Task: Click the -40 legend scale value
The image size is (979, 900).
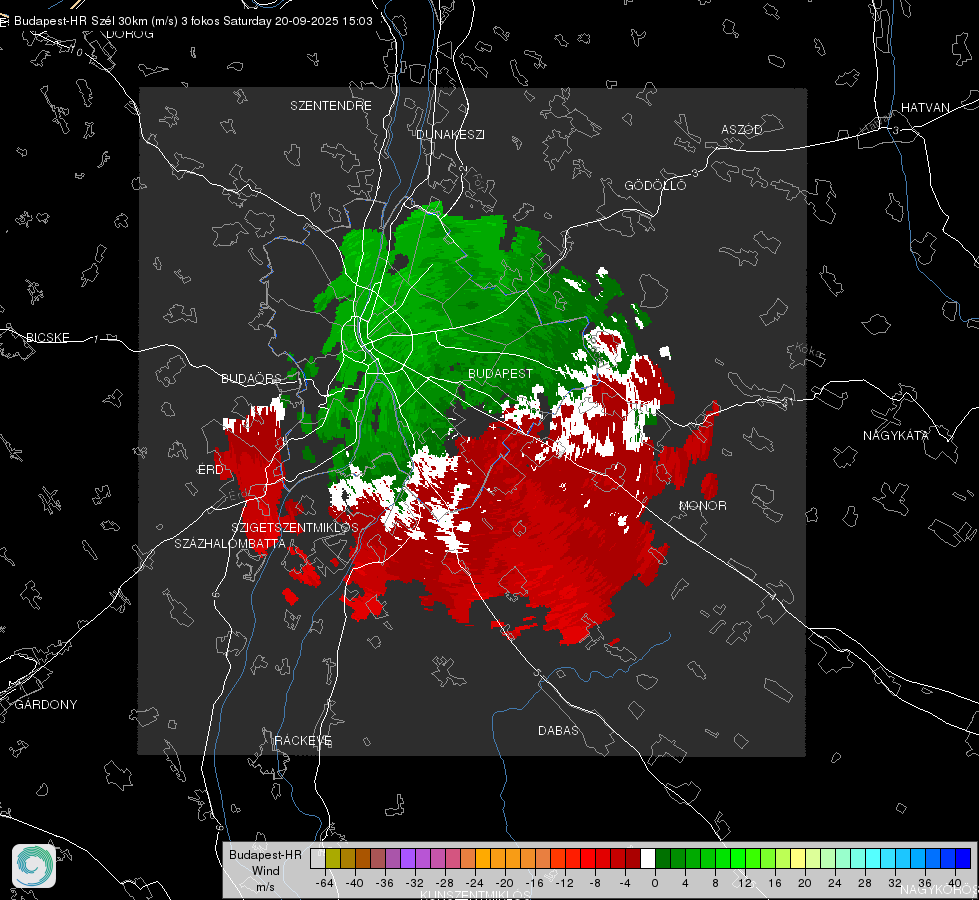Action: coord(355,883)
